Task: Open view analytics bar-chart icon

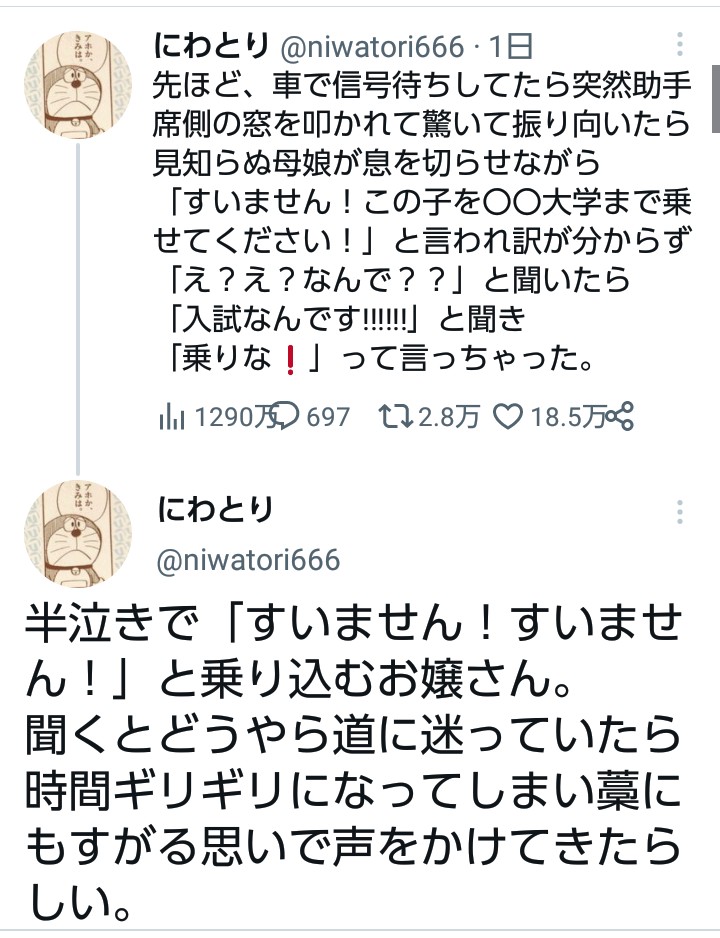Action: (172, 416)
